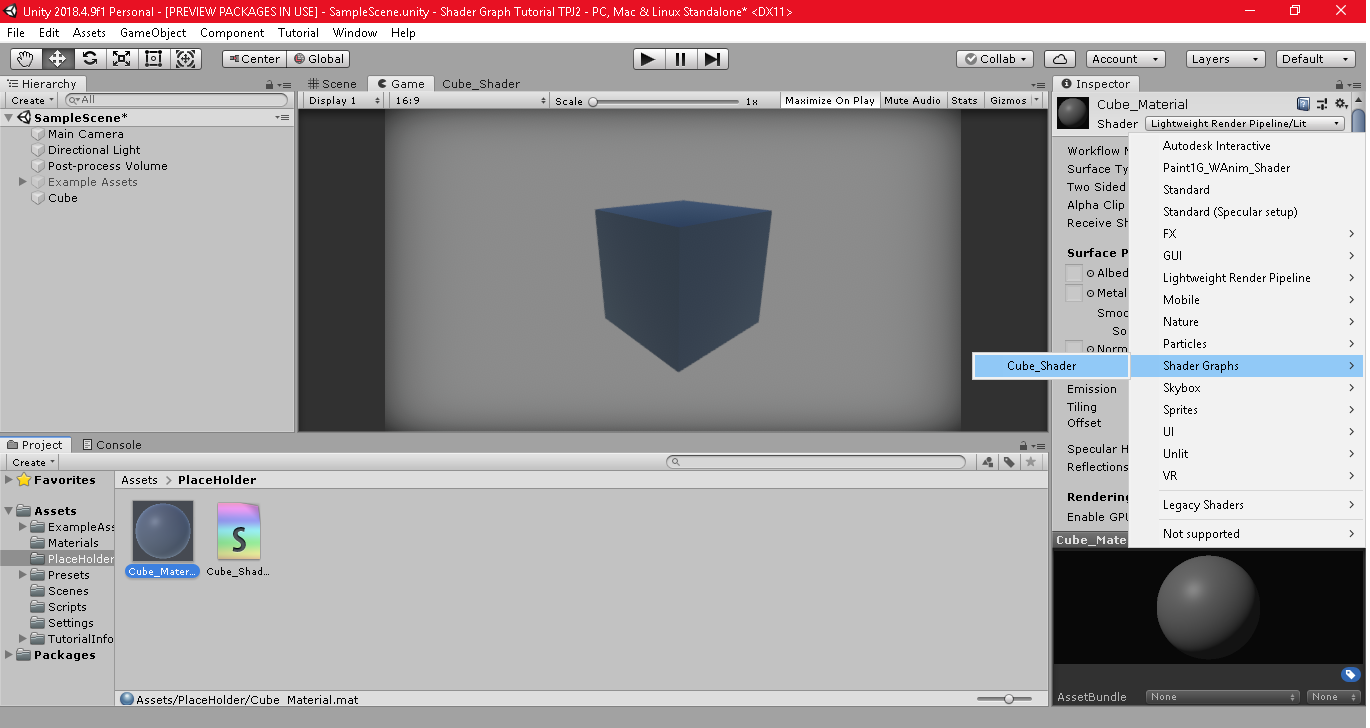Search by label icon in Project
Viewport: 1370px width, 728px height.
[1010, 462]
